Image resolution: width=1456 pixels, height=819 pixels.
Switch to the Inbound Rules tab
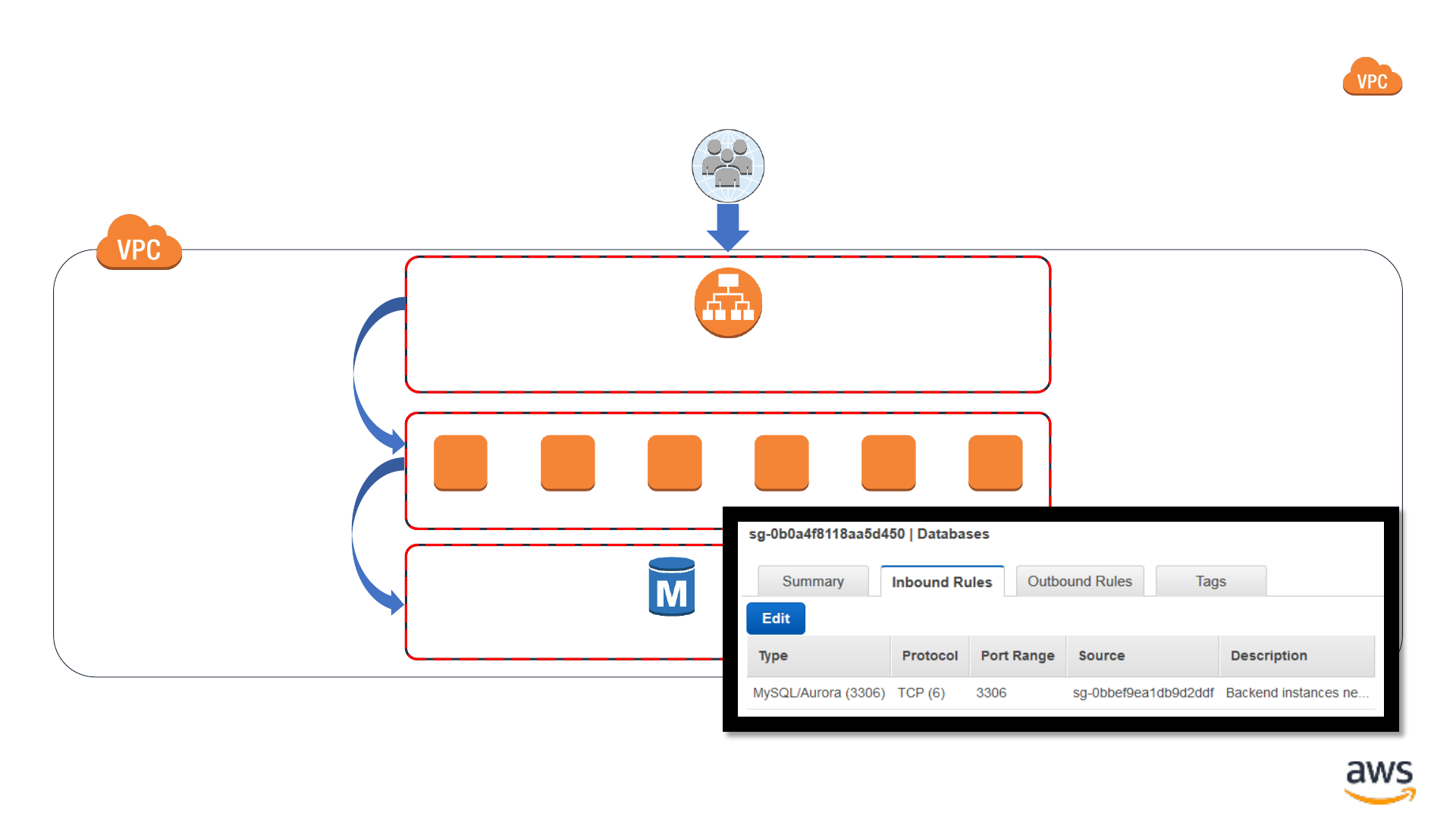(x=942, y=582)
